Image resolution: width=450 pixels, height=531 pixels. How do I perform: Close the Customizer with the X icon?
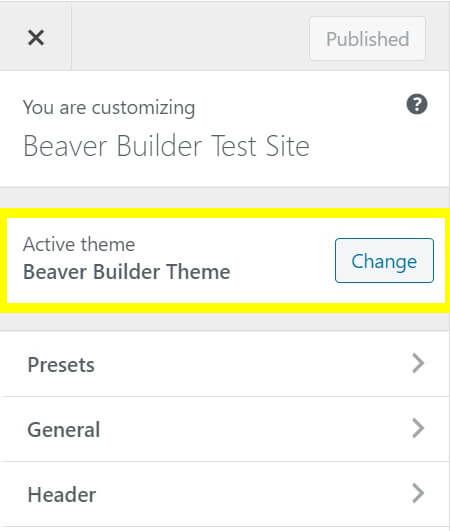click(x=36, y=38)
